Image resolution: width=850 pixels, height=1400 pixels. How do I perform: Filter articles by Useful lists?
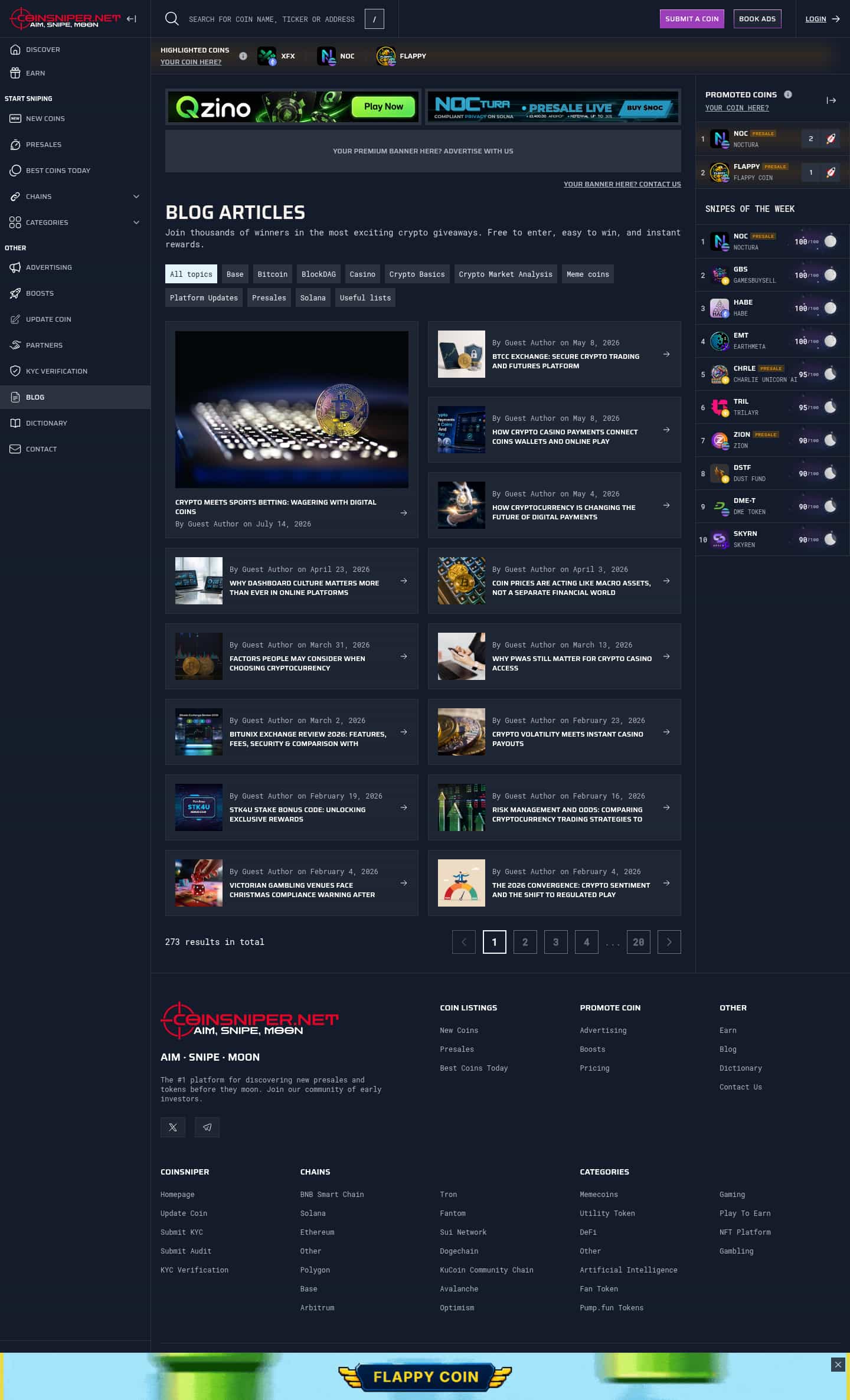pos(365,297)
